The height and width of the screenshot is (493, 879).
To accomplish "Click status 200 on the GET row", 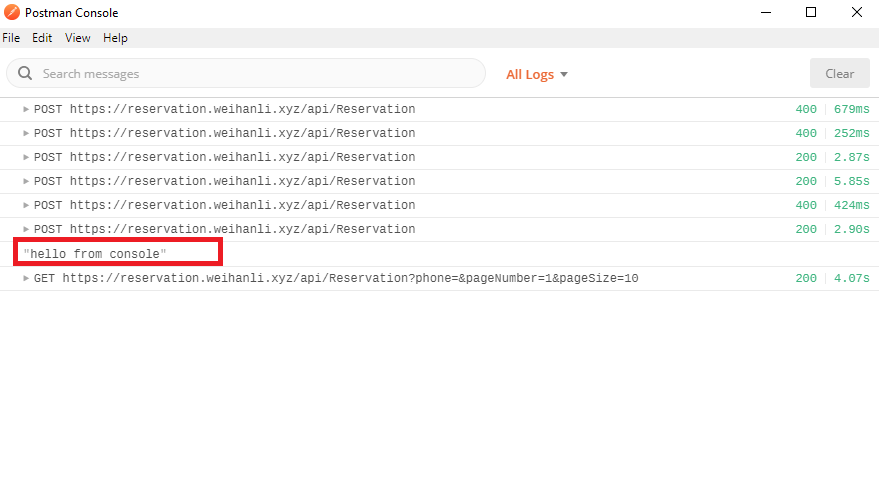I will [x=806, y=278].
